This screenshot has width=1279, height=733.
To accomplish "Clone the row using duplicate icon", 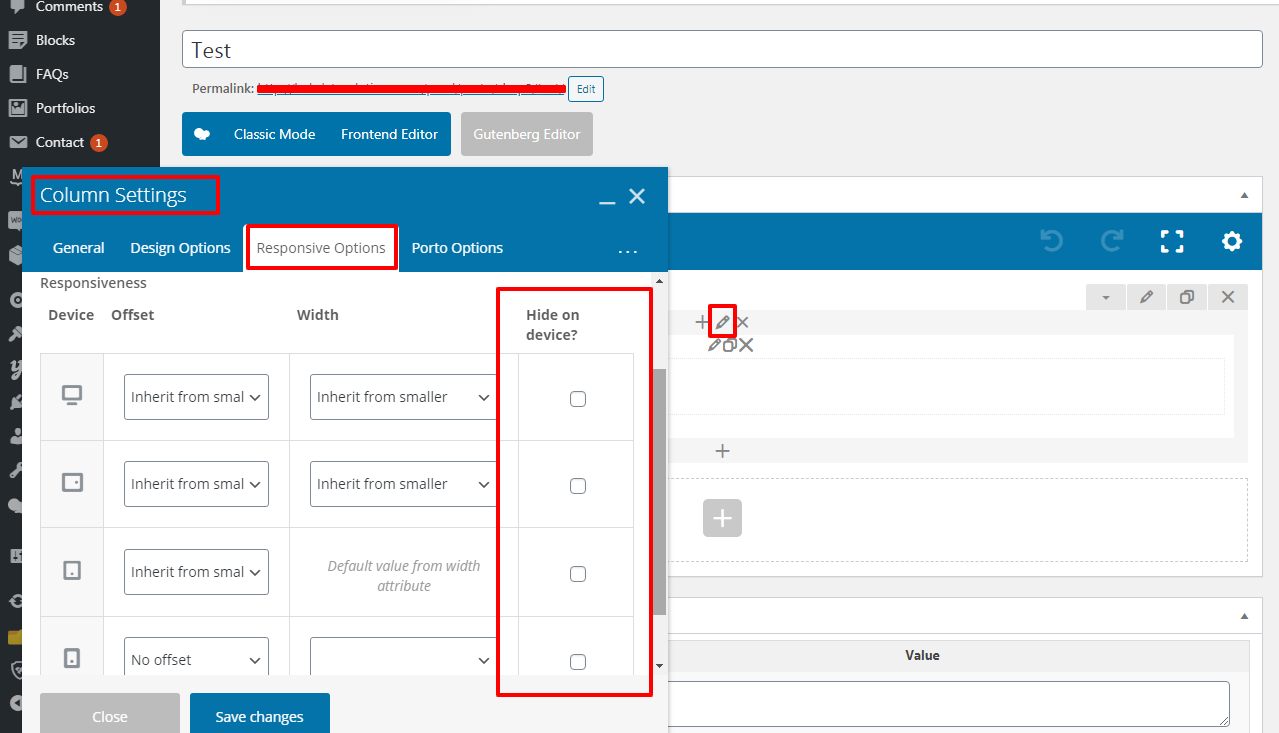I will pos(1187,297).
